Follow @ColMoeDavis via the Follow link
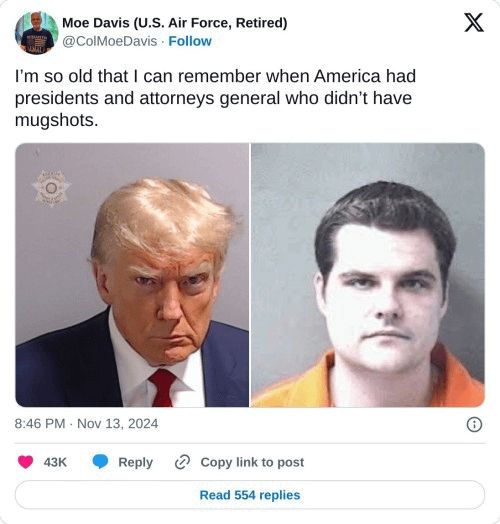This screenshot has width=500, height=524. coord(190,41)
